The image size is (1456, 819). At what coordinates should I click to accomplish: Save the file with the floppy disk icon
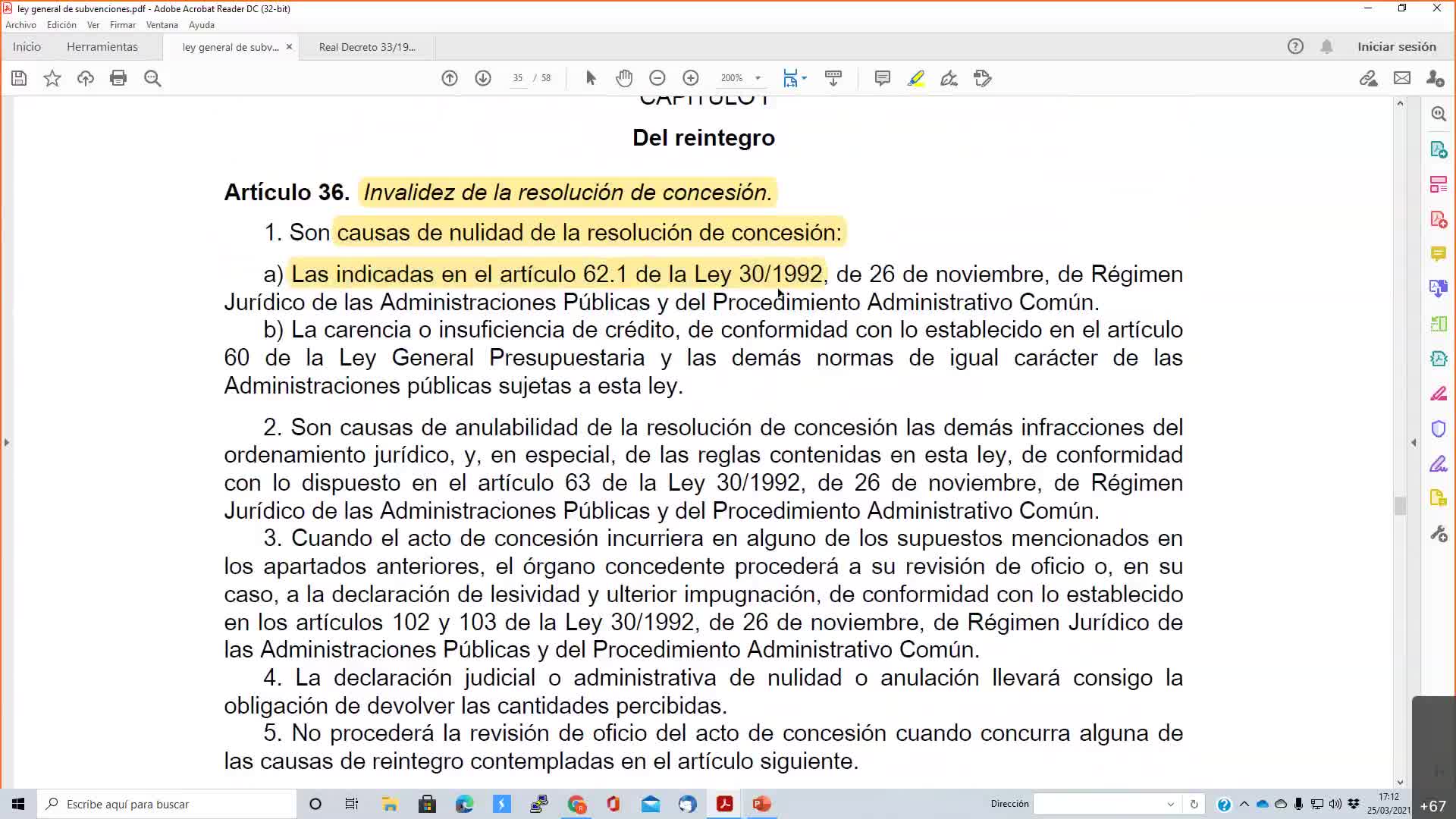point(19,78)
